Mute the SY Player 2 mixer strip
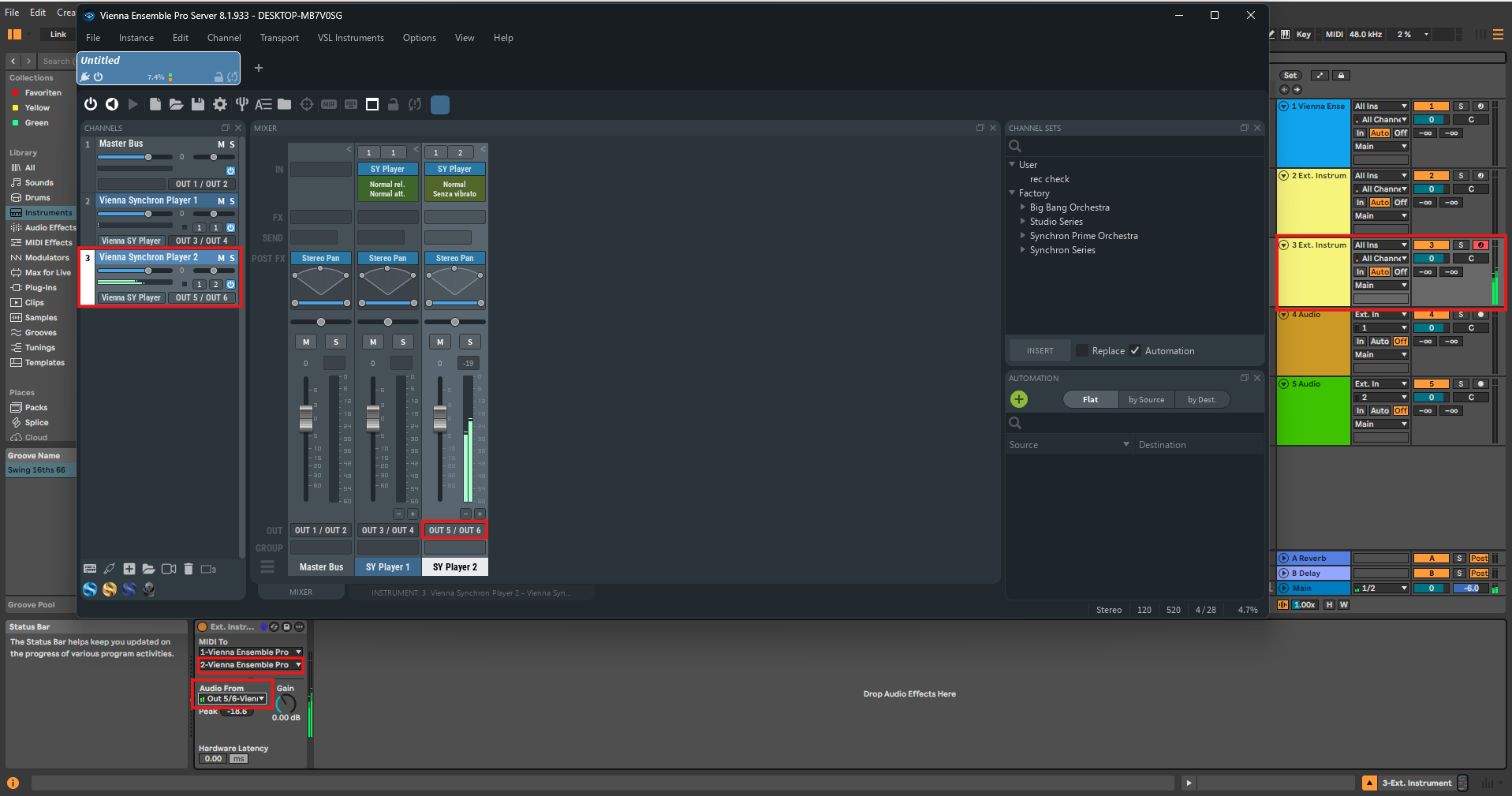Viewport: 1512px width, 796px height. (440, 342)
